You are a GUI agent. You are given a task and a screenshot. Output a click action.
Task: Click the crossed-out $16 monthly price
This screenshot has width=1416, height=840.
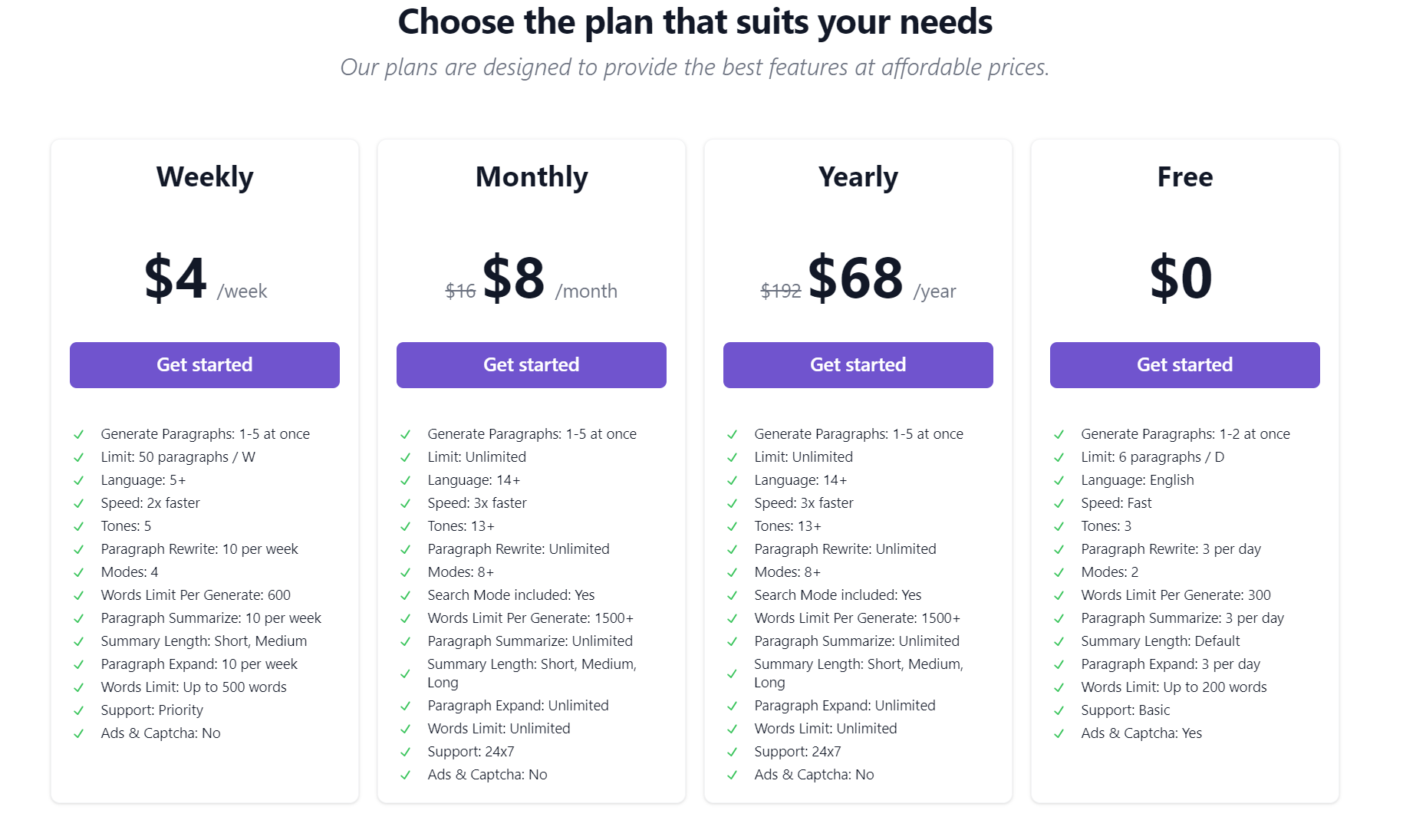pyautogui.click(x=460, y=292)
